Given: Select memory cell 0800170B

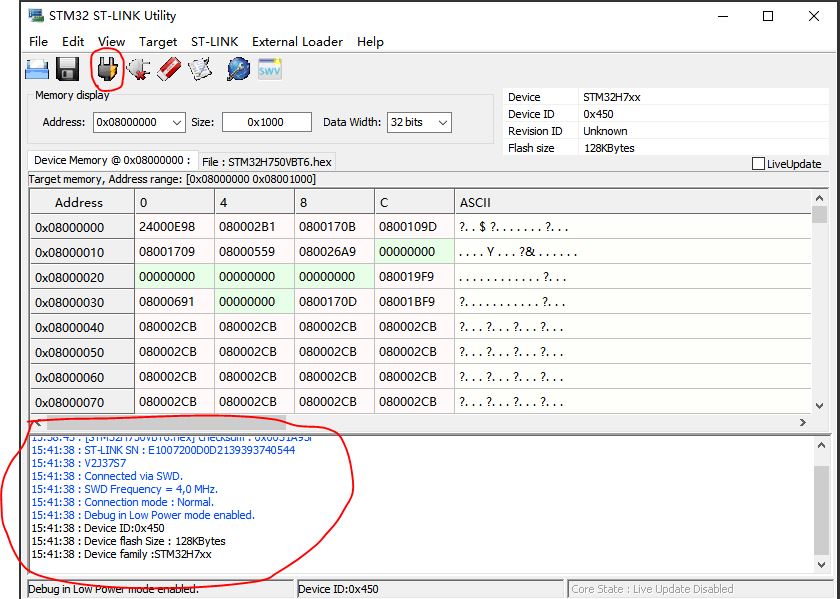Looking at the screenshot, I should 334,227.
